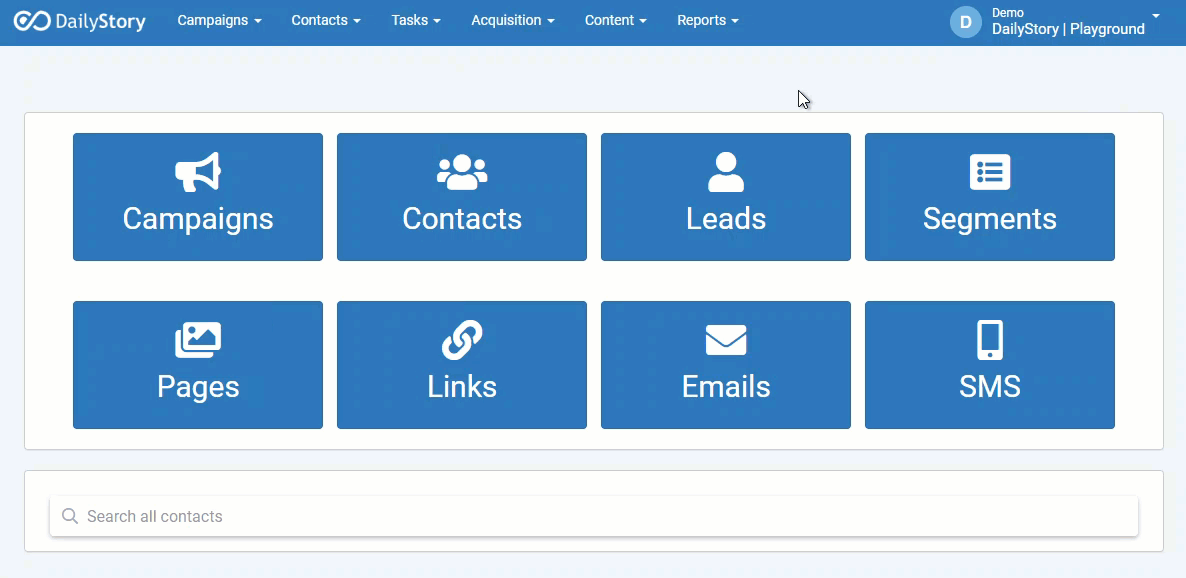
Task: Click the magnifier icon in search box
Action: point(70,516)
